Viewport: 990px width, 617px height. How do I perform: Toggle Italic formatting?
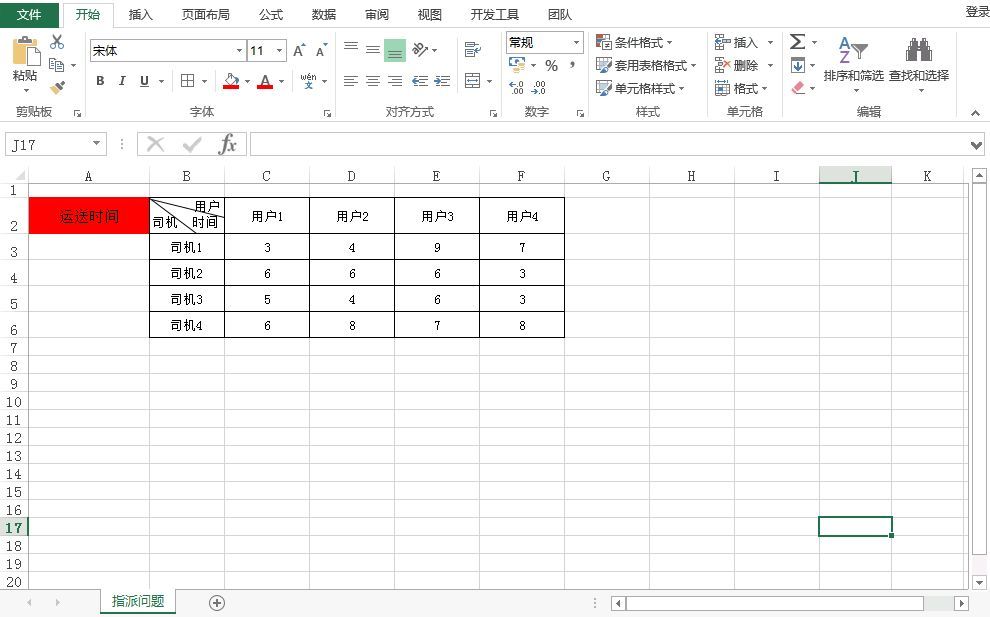click(x=122, y=81)
